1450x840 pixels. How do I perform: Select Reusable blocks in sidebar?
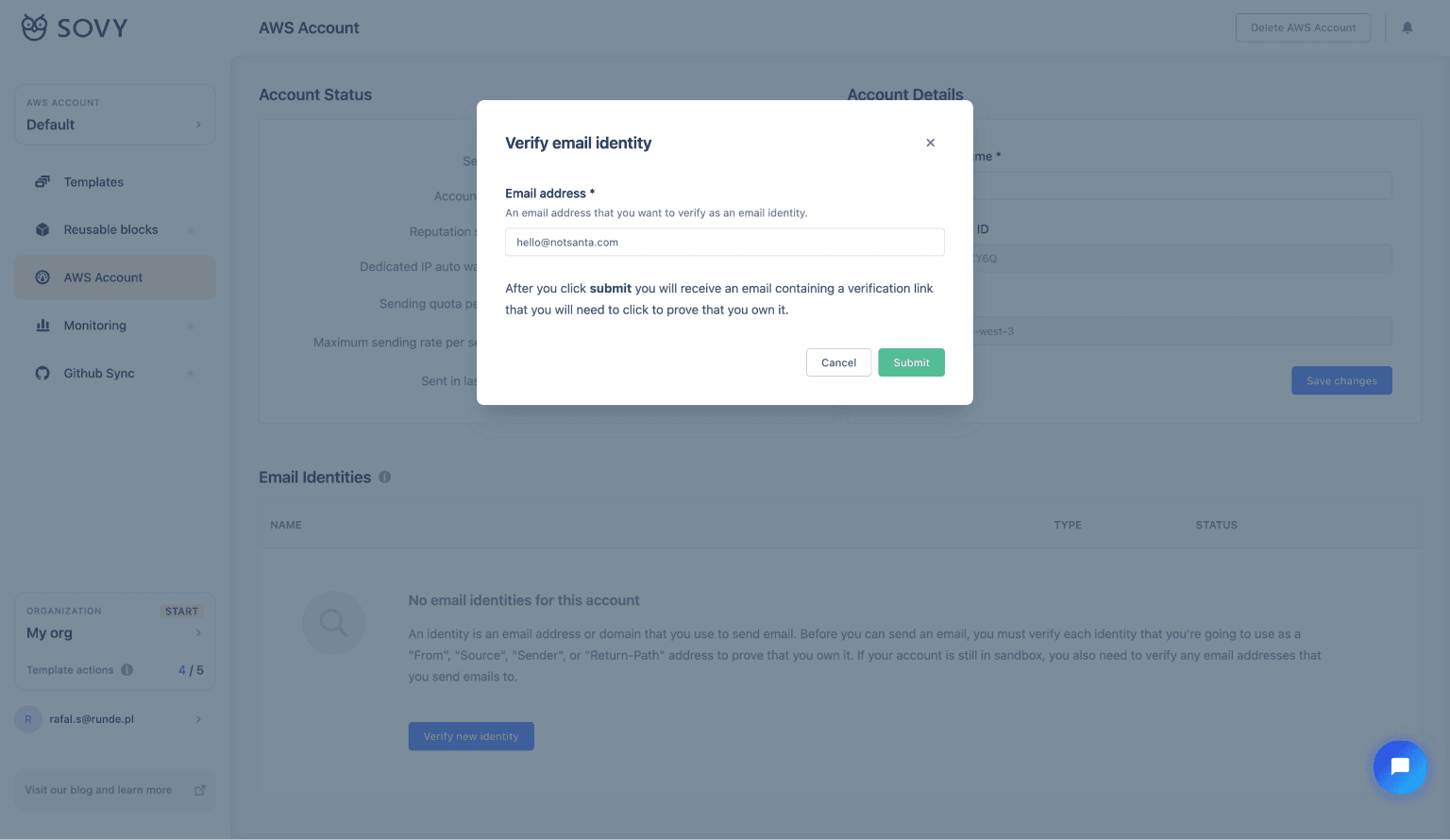[110, 229]
